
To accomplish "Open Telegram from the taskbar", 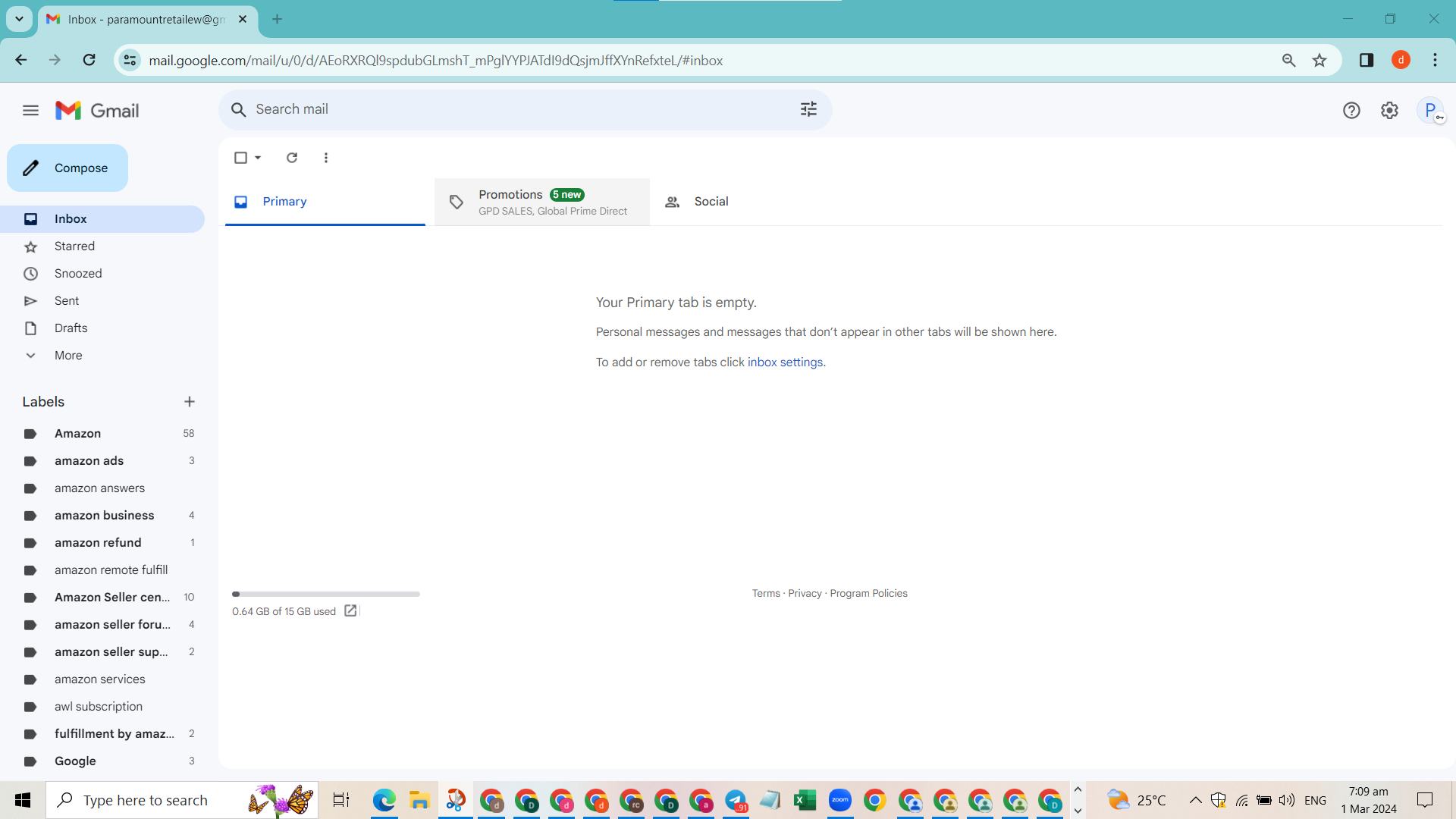I will 736,800.
